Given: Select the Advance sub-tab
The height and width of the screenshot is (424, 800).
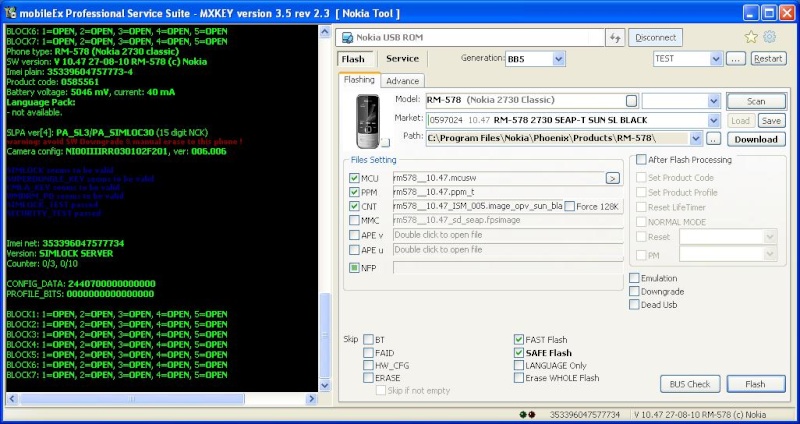Looking at the screenshot, I should (403, 81).
